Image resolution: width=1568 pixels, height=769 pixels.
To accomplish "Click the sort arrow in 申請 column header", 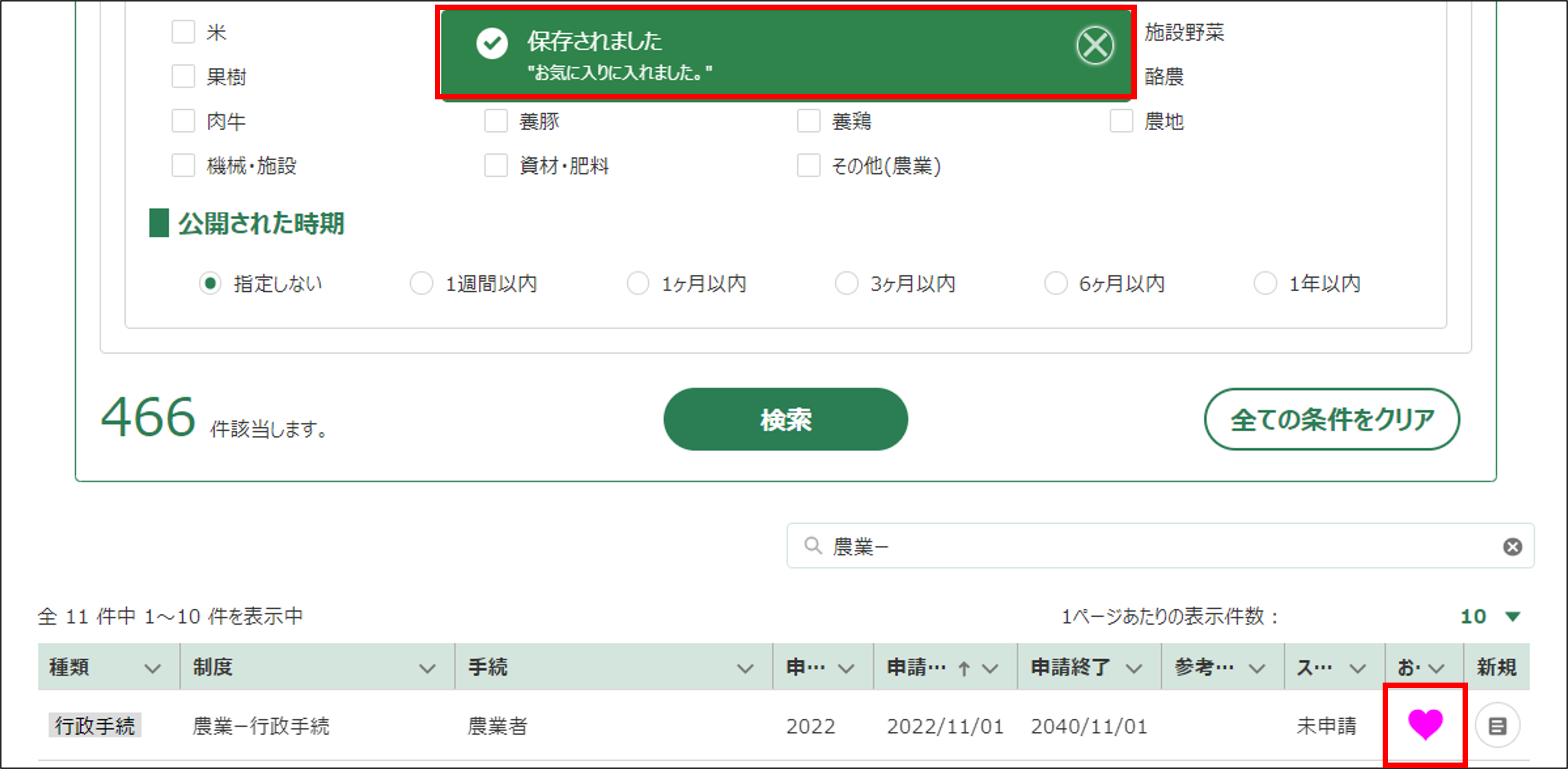I will click(963, 668).
